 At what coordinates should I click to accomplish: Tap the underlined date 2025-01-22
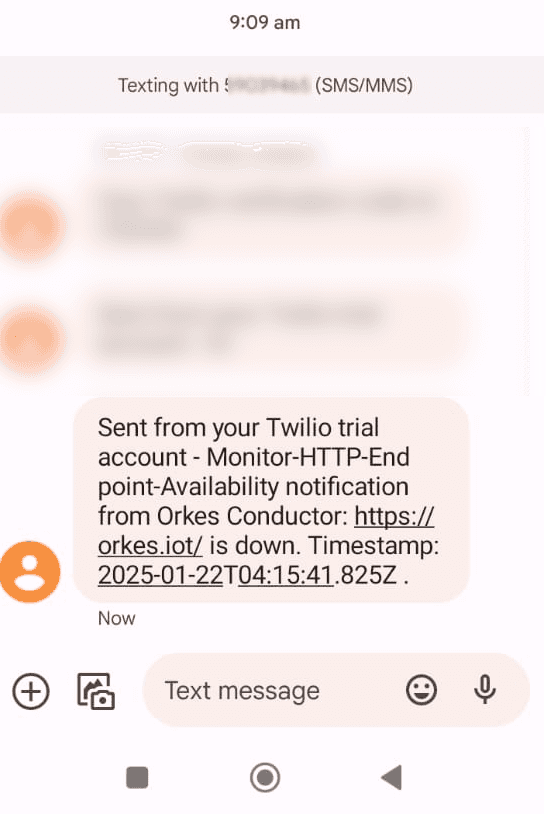(x=160, y=575)
